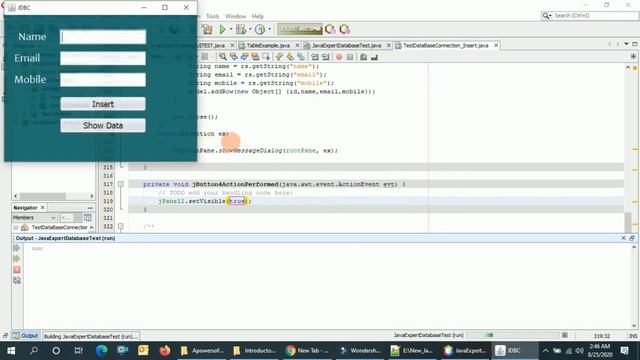This screenshot has width=640, height=360.
Task: Open the editor tabs list dropdown arrow
Action: (626, 44)
